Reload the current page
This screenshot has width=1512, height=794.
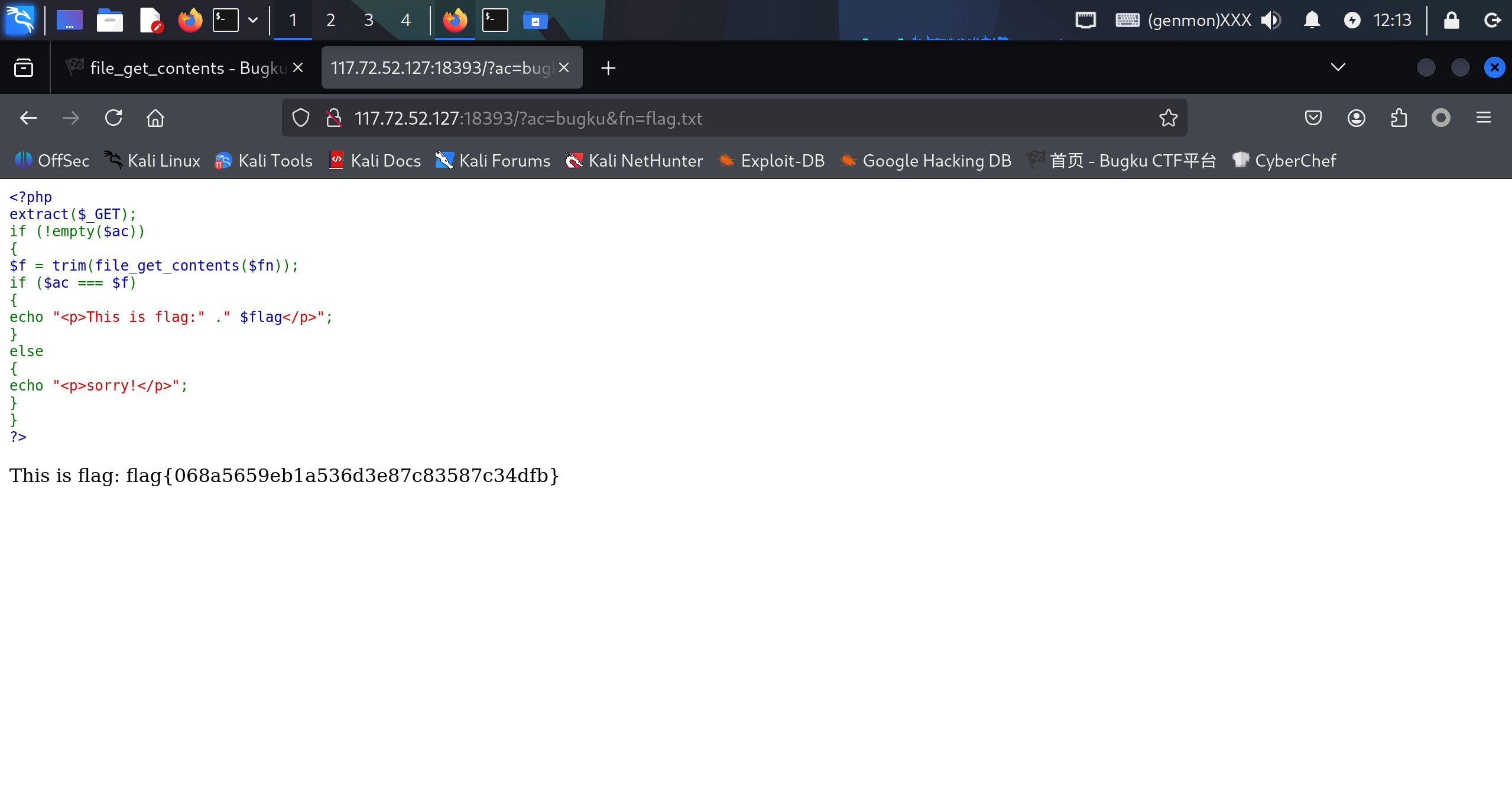coord(113,118)
